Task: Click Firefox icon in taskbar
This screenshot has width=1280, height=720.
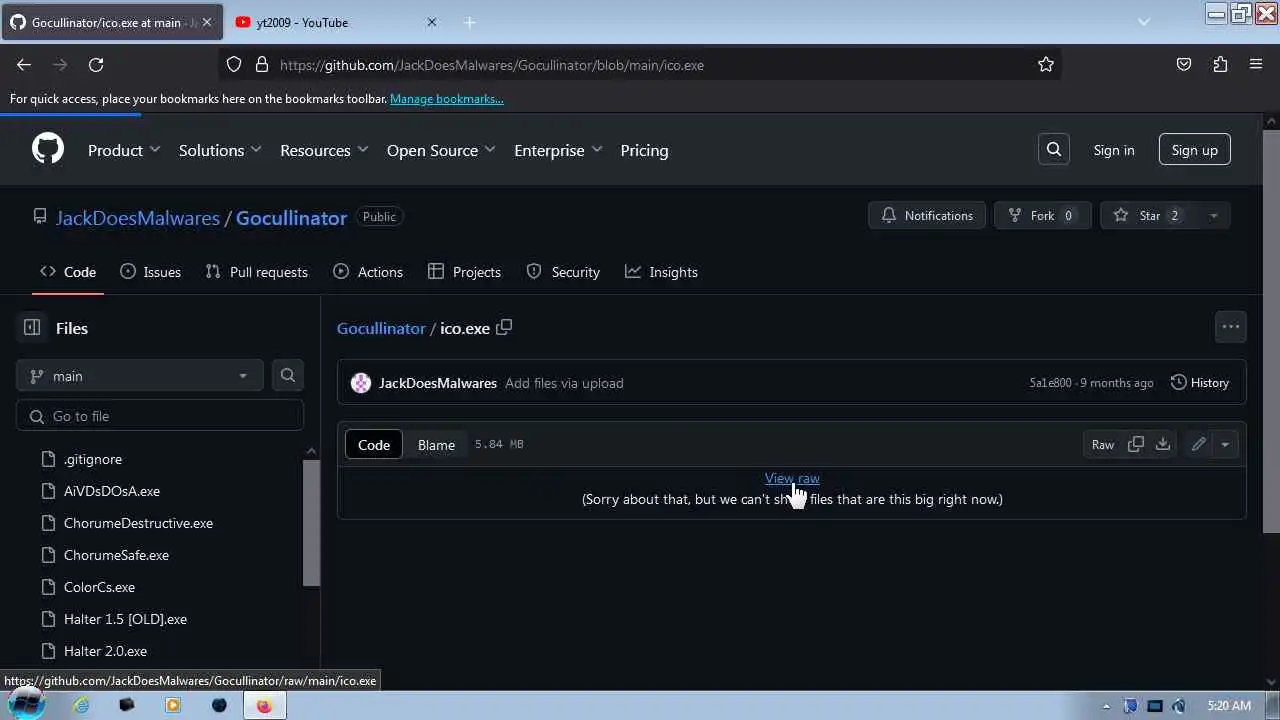Action: pyautogui.click(x=264, y=705)
